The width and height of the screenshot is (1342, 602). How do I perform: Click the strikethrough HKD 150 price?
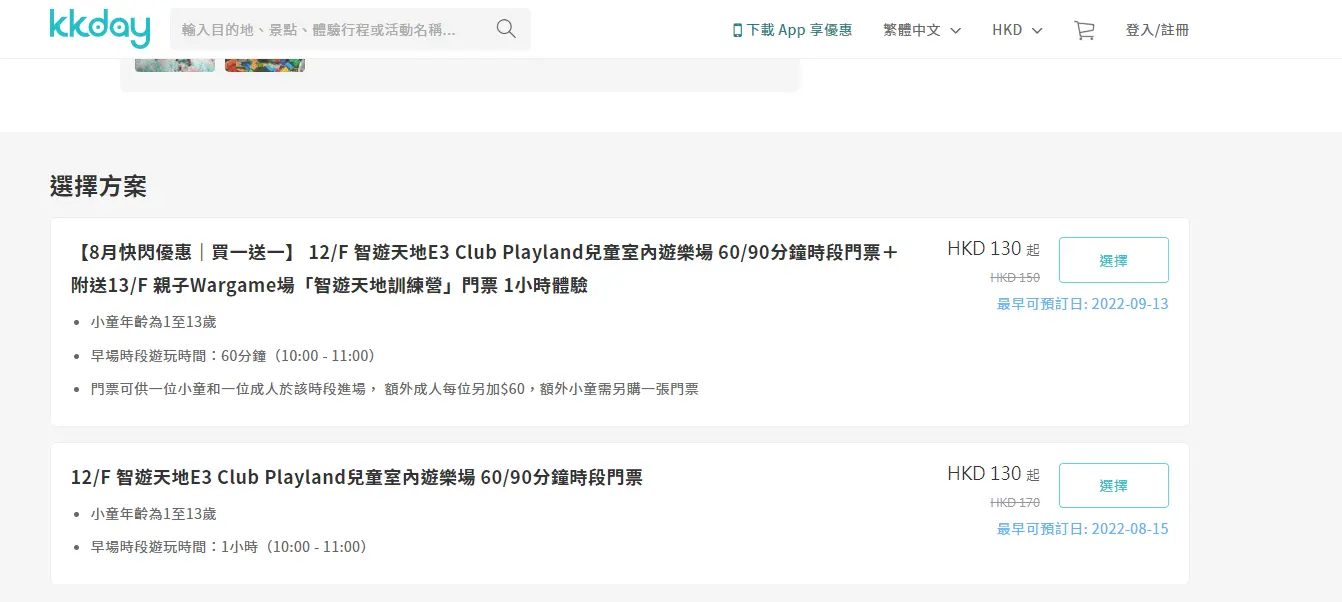pos(1014,278)
